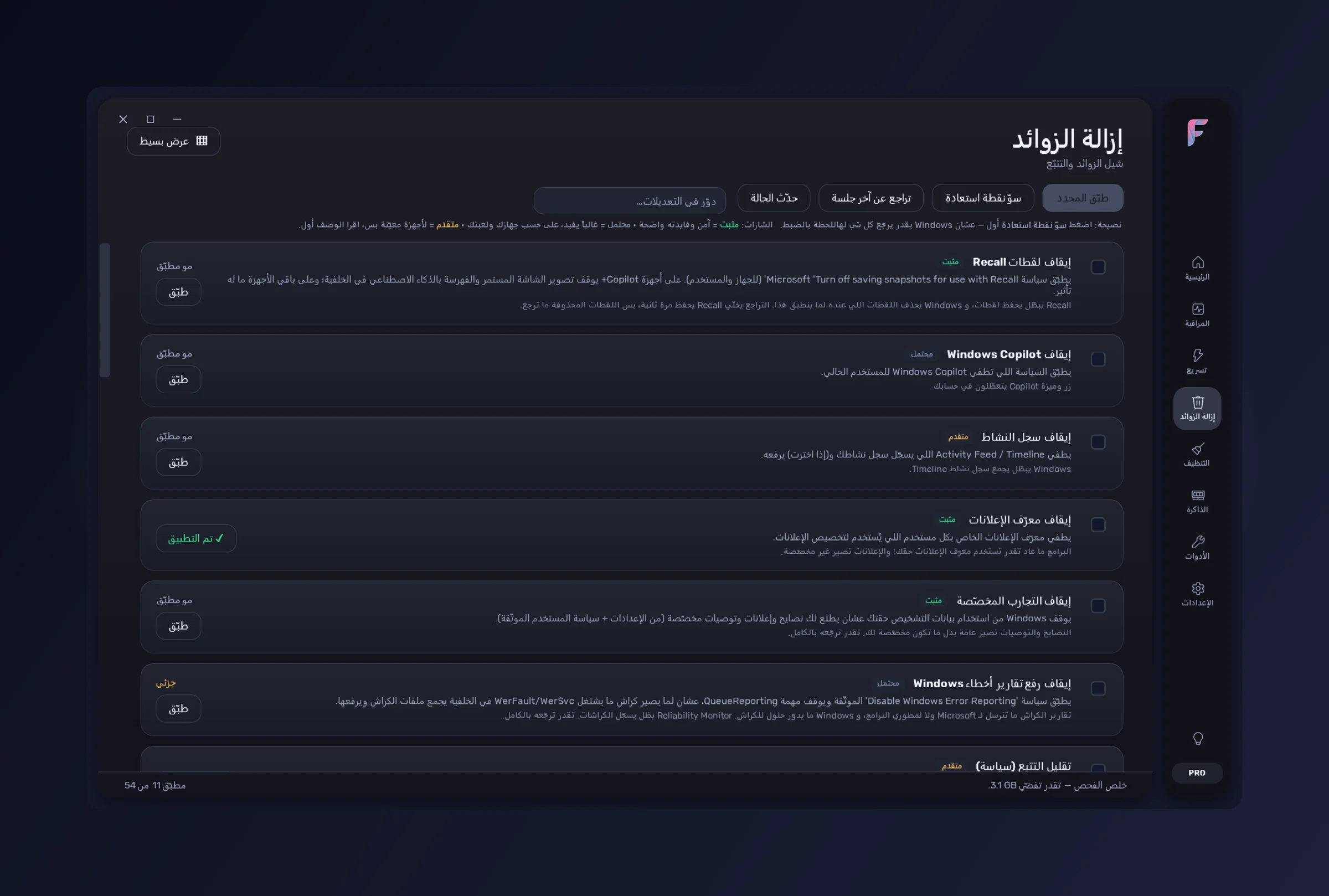
Task: Select checkbox for إيقاف رفع تقارير أخطاء Windows
Action: tap(1098, 688)
